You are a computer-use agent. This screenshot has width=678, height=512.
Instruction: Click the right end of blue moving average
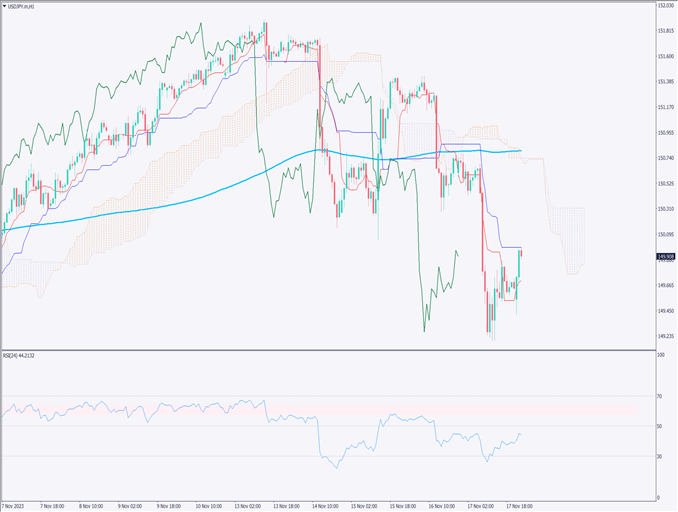click(x=518, y=151)
